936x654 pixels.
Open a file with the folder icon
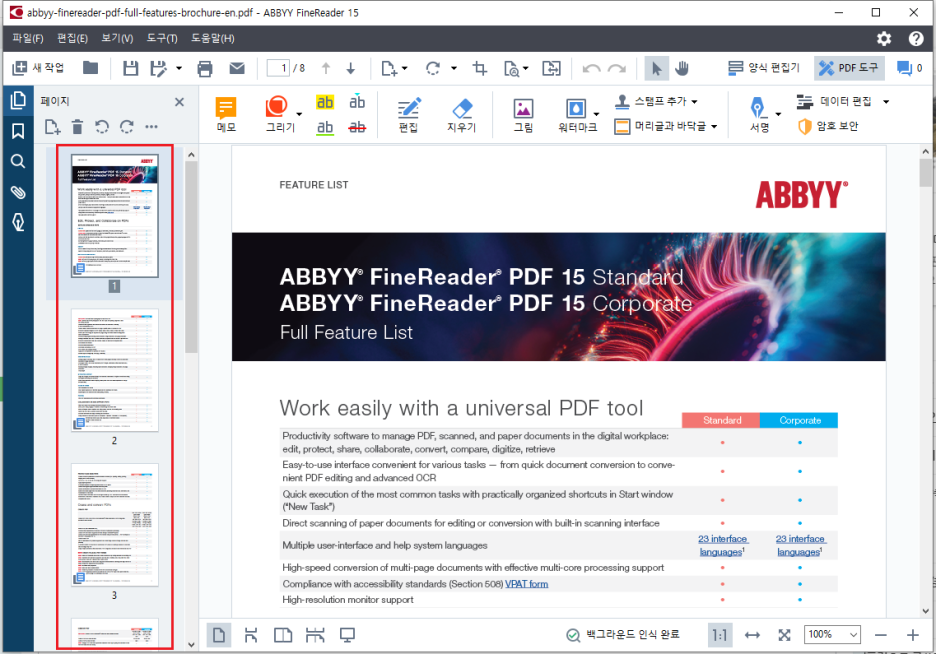(90, 68)
